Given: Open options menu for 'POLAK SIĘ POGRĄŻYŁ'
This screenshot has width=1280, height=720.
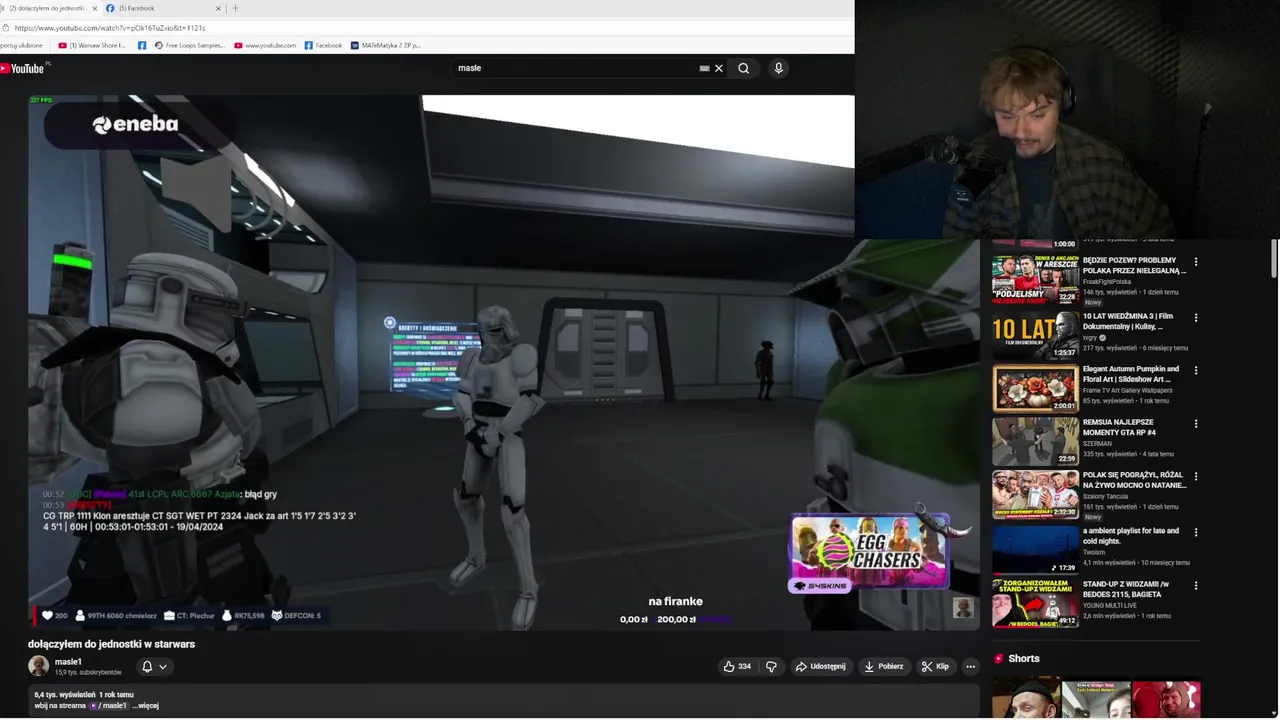Looking at the screenshot, I should click(x=1195, y=476).
